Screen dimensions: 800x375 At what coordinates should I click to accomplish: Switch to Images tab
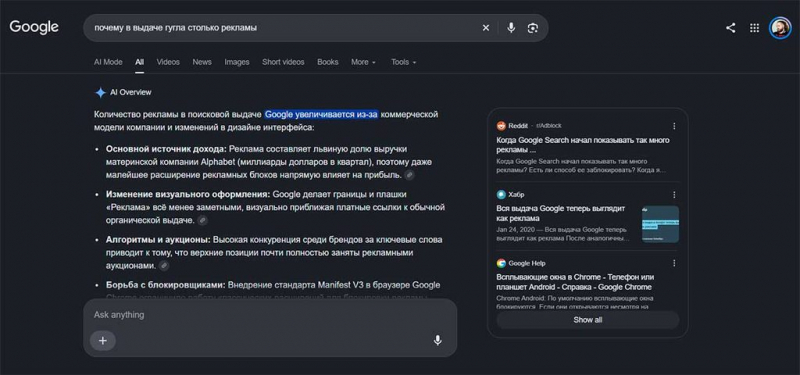237,62
